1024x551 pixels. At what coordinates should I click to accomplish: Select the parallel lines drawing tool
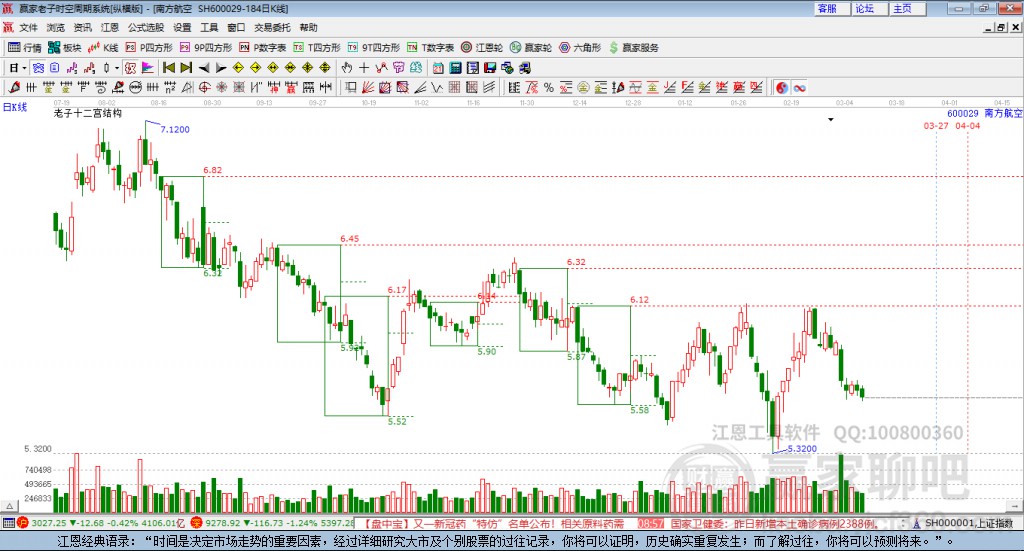(489, 87)
